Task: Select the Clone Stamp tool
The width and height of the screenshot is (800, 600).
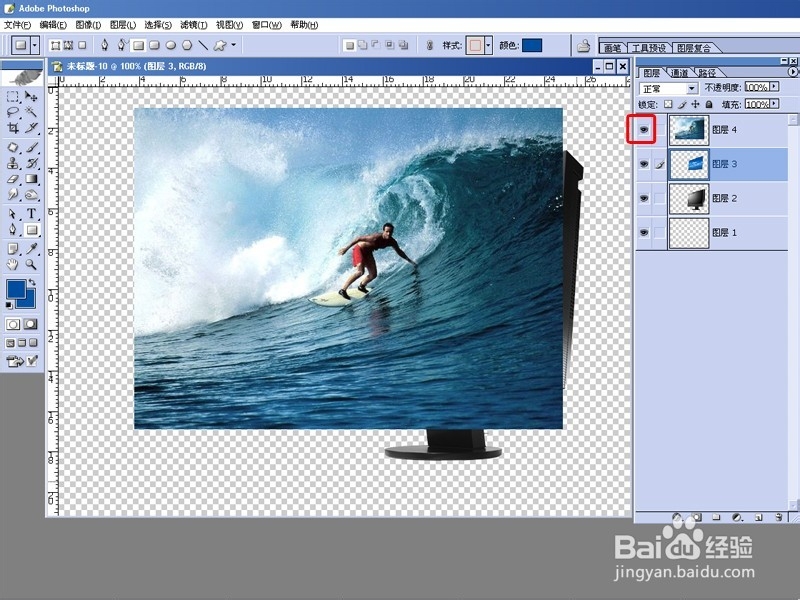Action: (x=12, y=165)
